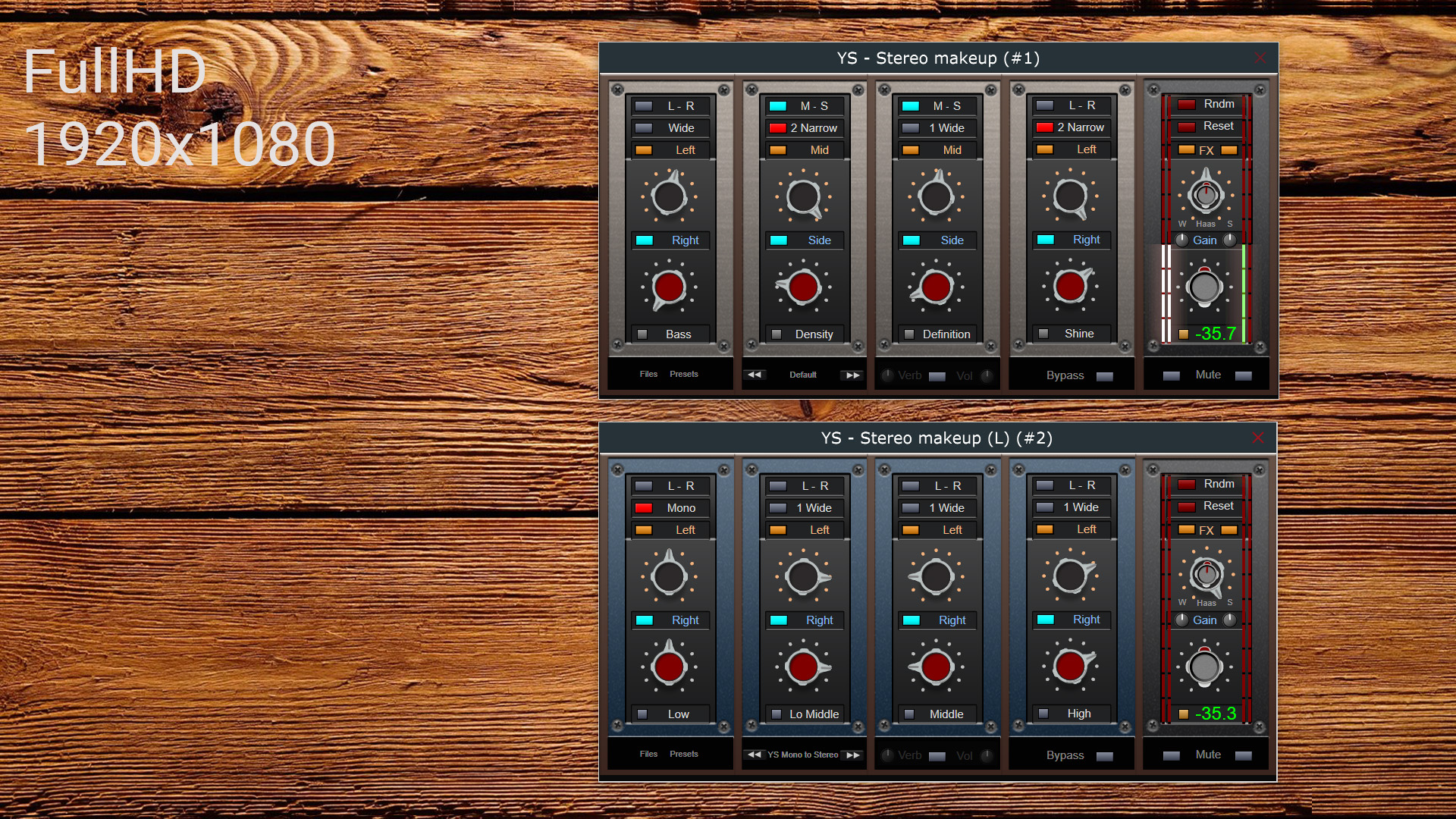The image size is (1456, 819).
Task: Click the Side button on Density strip
Action: tap(805, 240)
